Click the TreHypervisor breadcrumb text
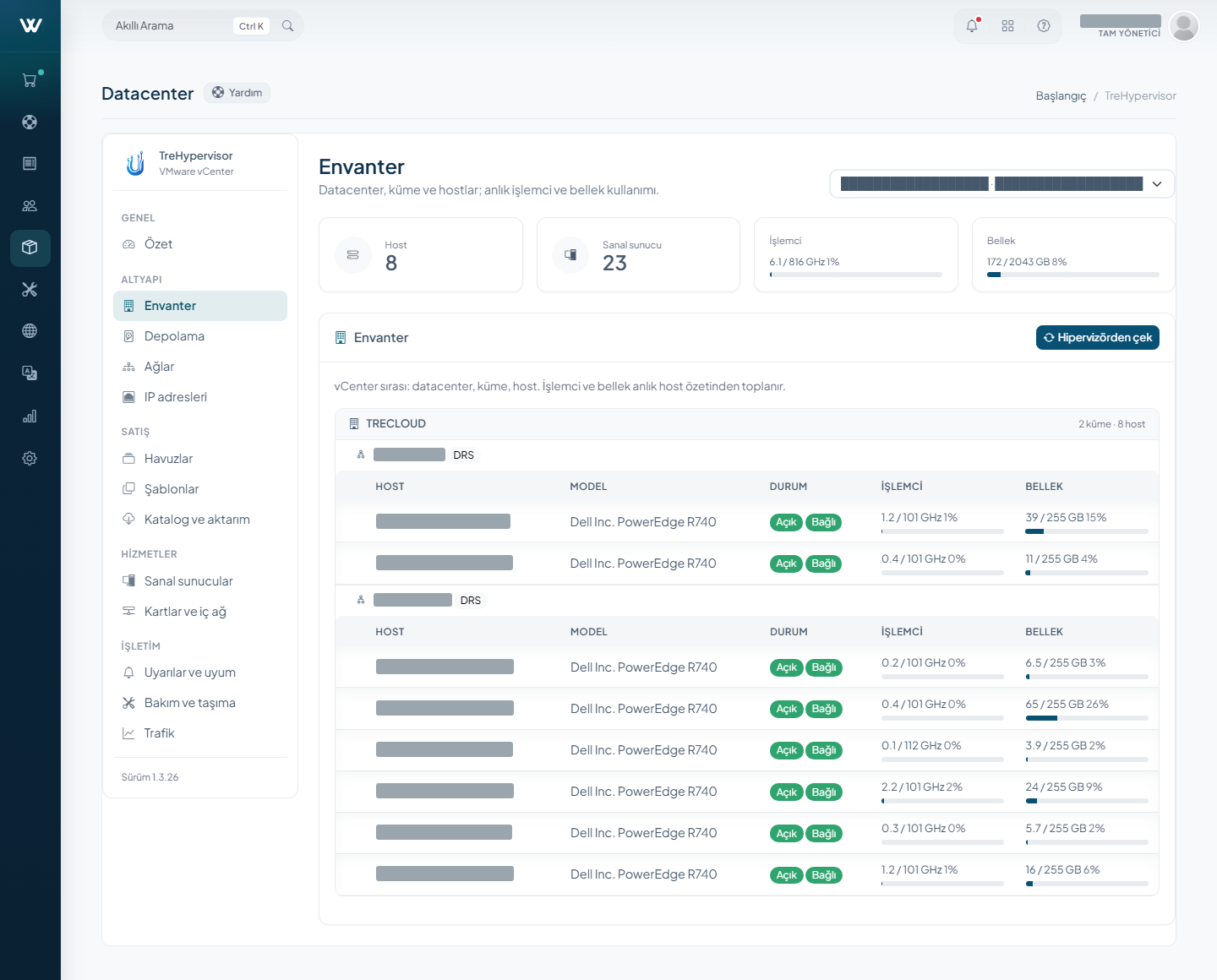This screenshot has width=1217, height=980. click(1140, 95)
